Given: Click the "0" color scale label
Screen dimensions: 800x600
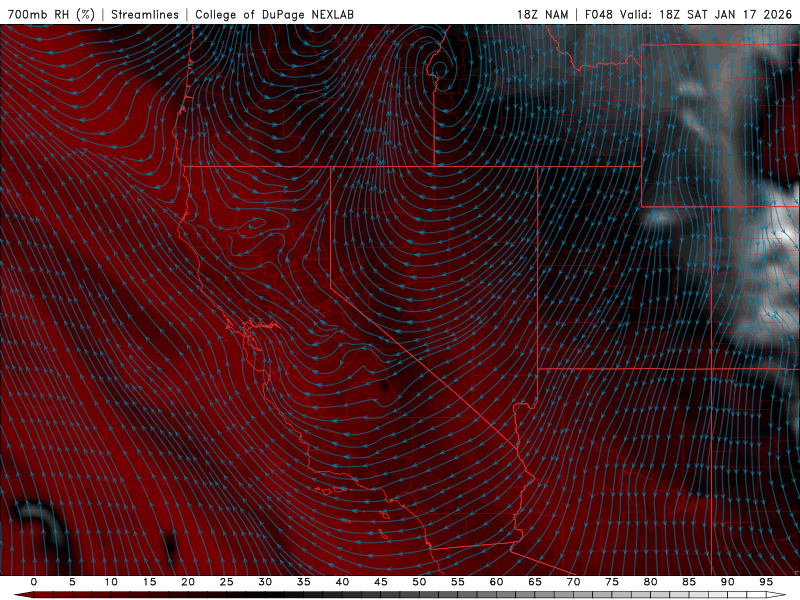Looking at the screenshot, I should [x=34, y=582].
